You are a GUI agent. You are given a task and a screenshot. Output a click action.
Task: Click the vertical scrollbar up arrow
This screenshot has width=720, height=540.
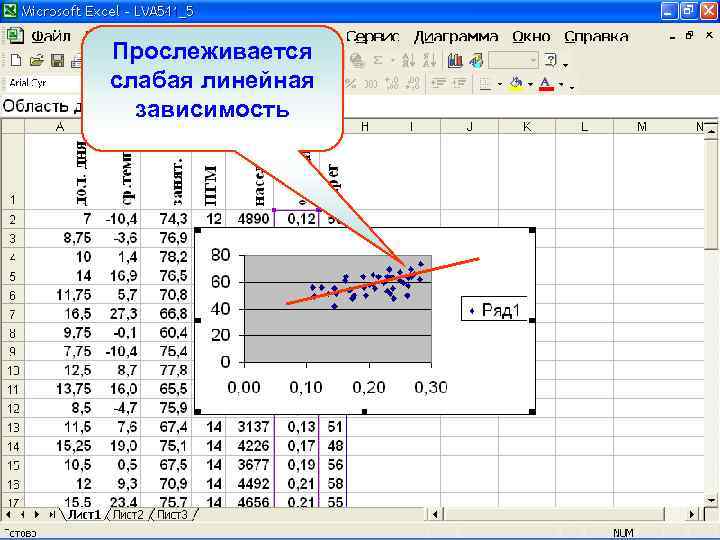pos(711,131)
